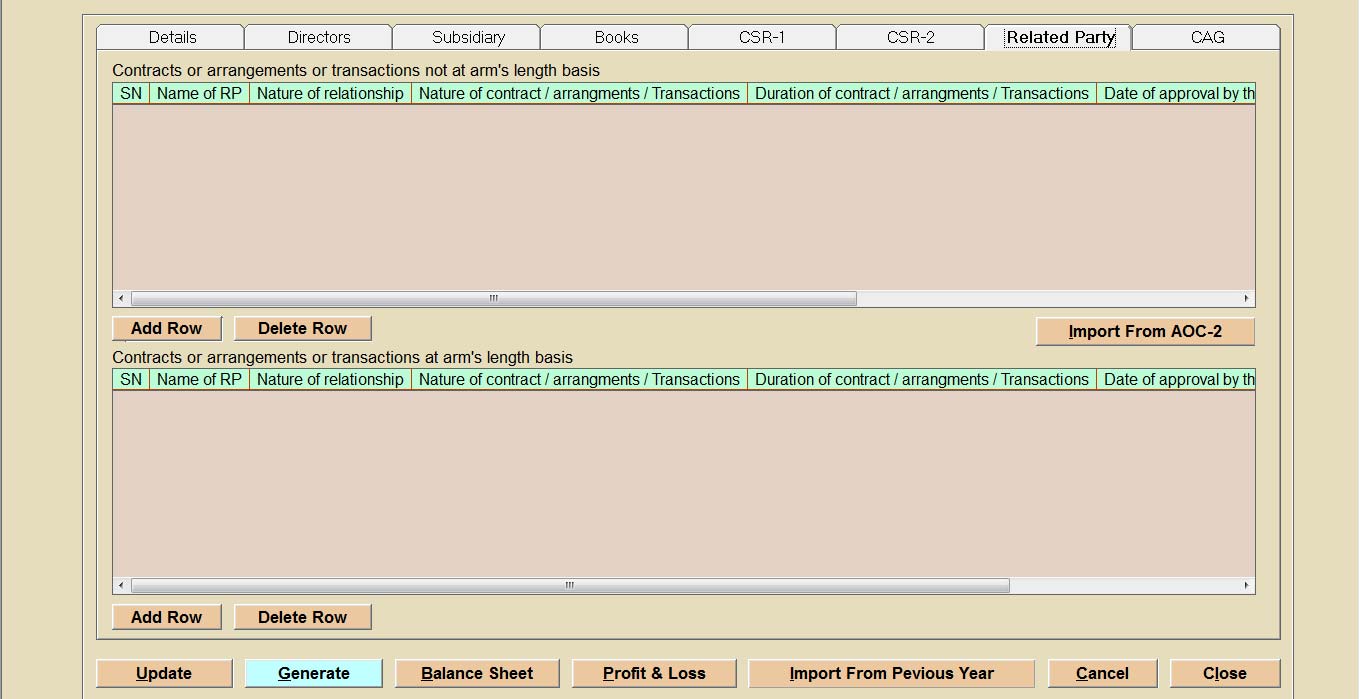
Task: Open the CAG tab
Action: coord(1207,37)
